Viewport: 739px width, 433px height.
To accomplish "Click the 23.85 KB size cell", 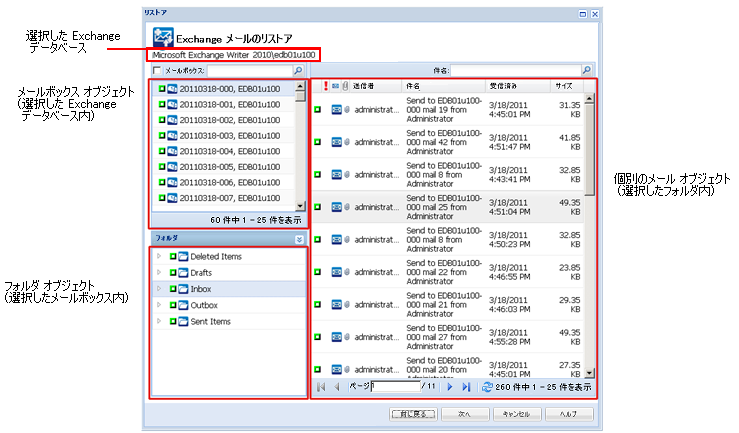I will pyautogui.click(x=569, y=272).
